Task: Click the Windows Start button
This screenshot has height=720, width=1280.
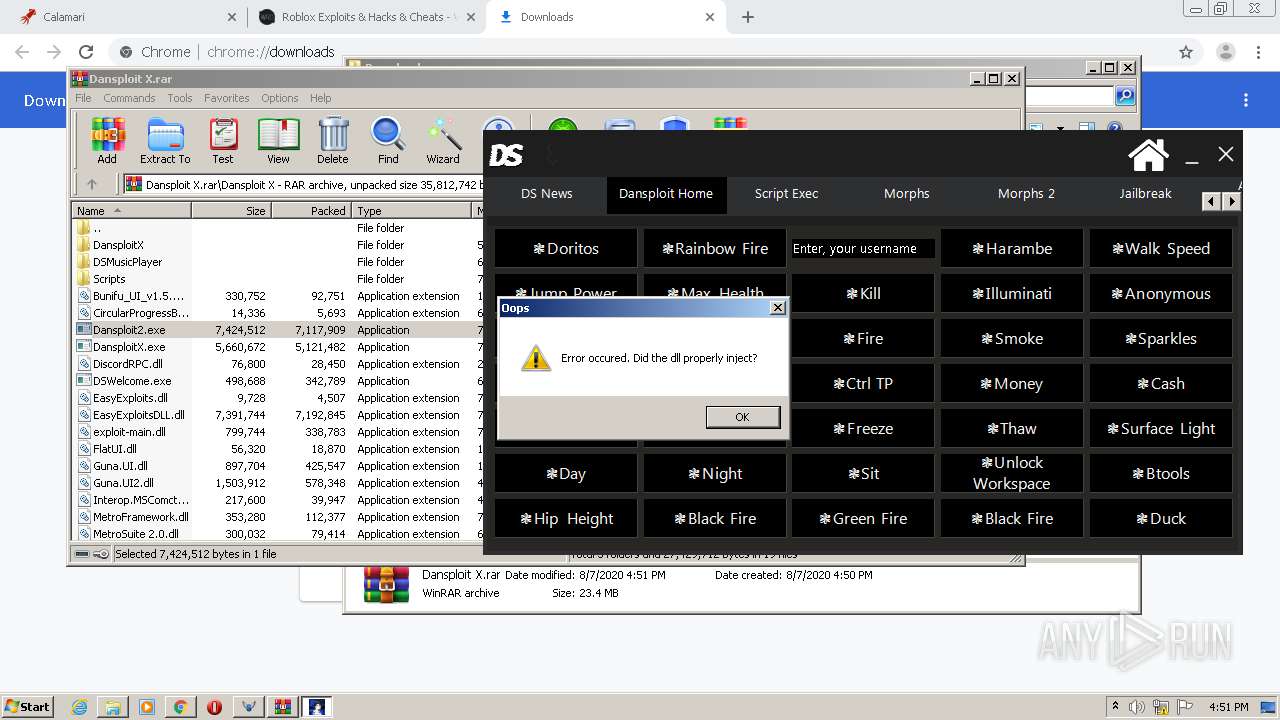Action: 28,707
